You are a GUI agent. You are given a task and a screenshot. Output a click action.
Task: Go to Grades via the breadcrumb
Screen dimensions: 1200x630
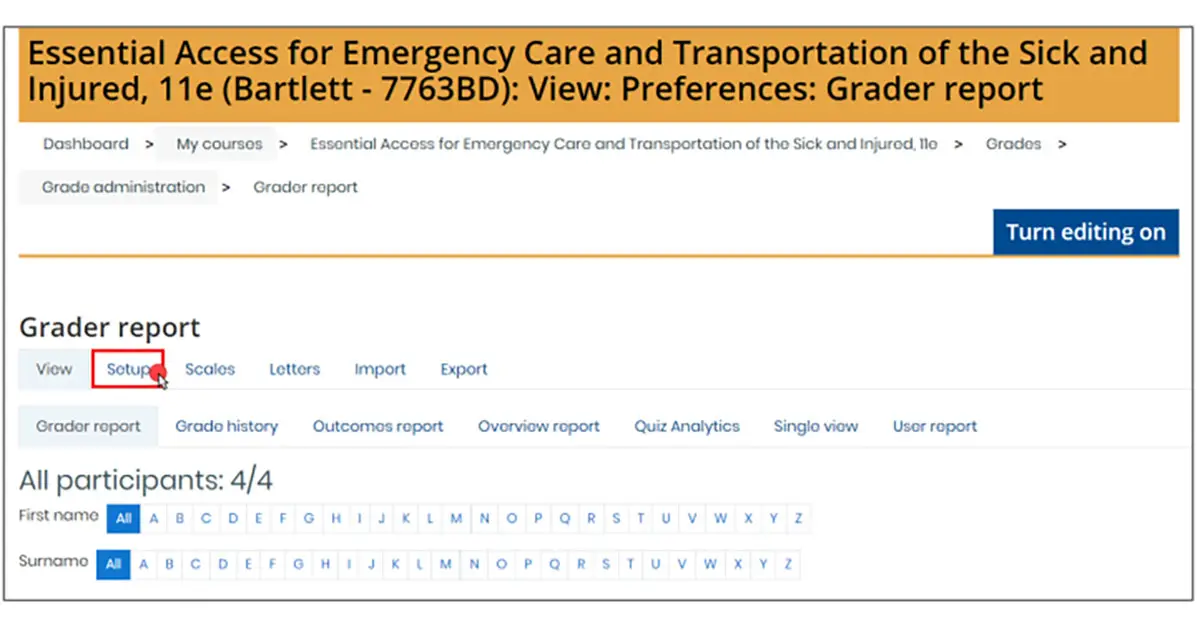tap(1012, 143)
